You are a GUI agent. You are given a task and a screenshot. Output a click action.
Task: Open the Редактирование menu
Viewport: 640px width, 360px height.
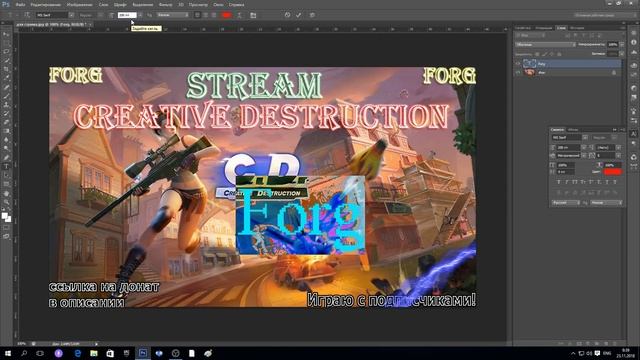[x=46, y=4]
